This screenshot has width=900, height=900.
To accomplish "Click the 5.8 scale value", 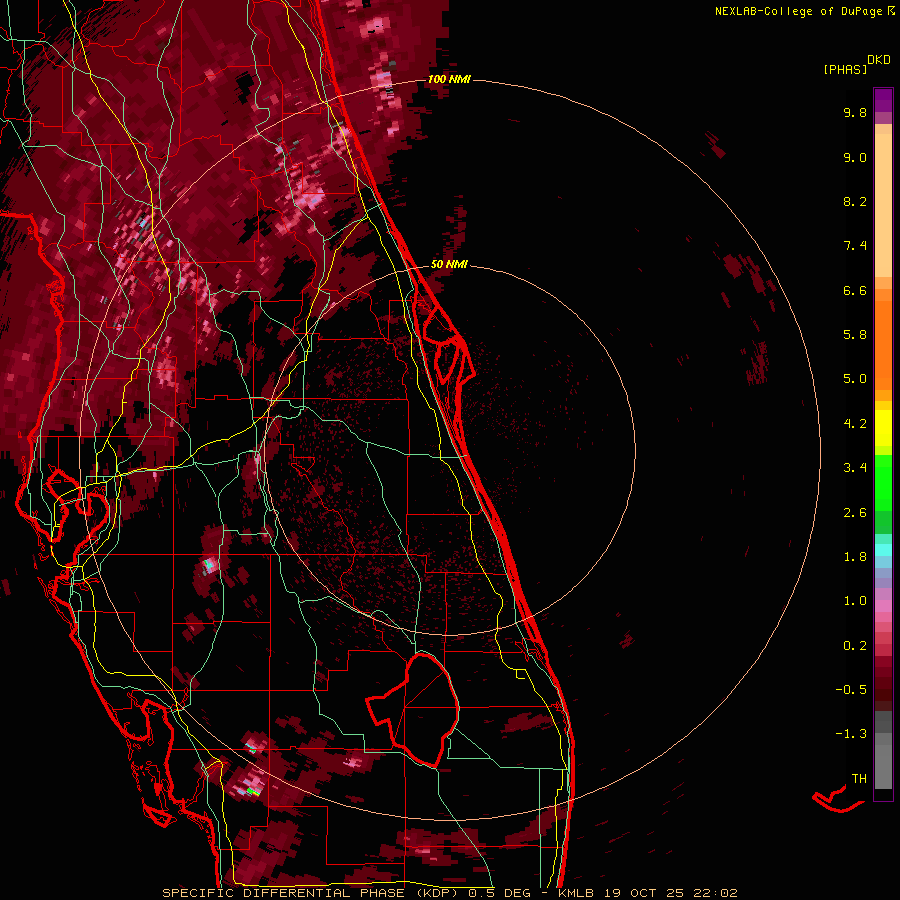I will tap(855, 335).
